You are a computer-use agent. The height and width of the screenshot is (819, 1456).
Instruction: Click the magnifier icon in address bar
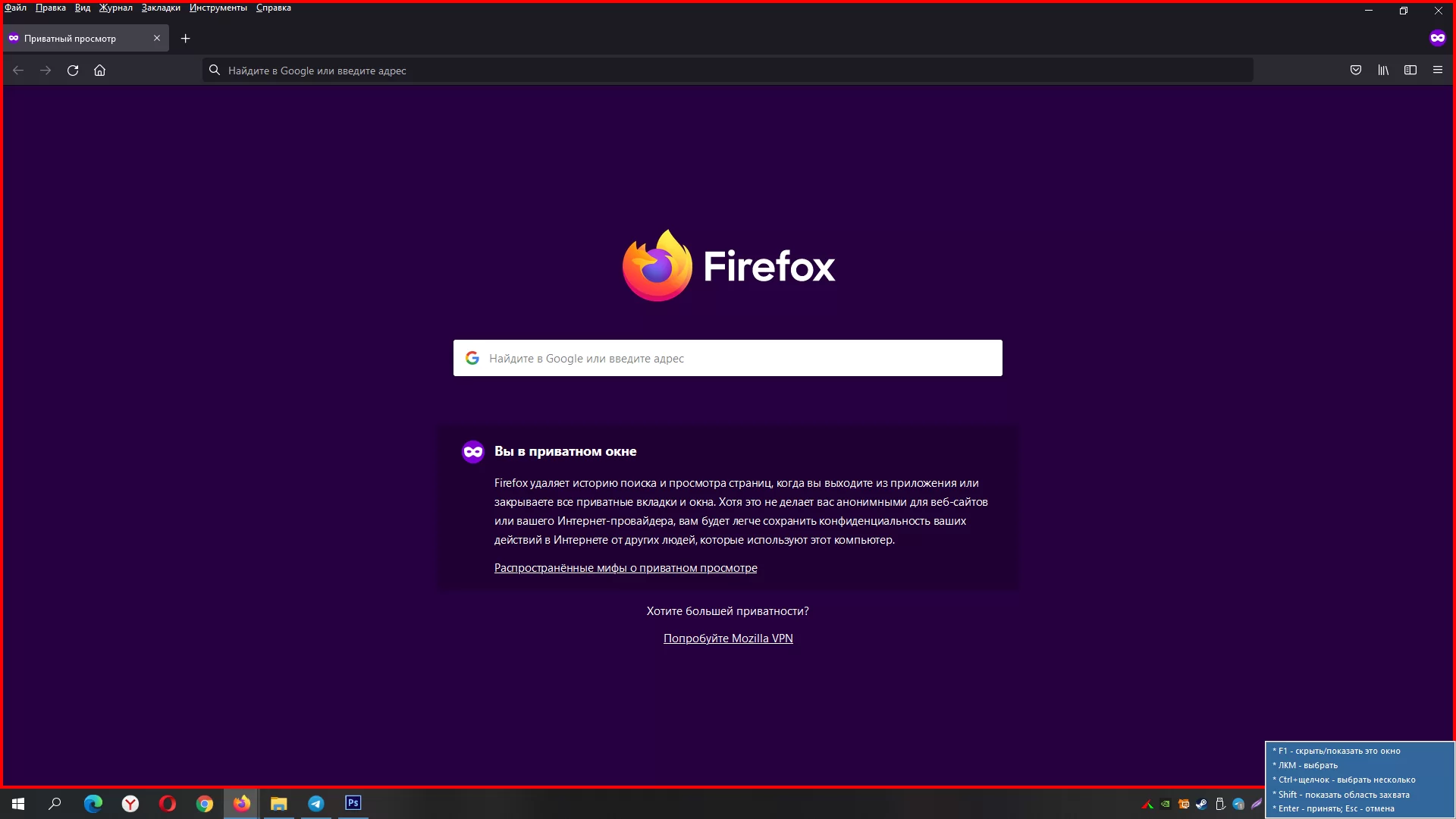(x=215, y=71)
